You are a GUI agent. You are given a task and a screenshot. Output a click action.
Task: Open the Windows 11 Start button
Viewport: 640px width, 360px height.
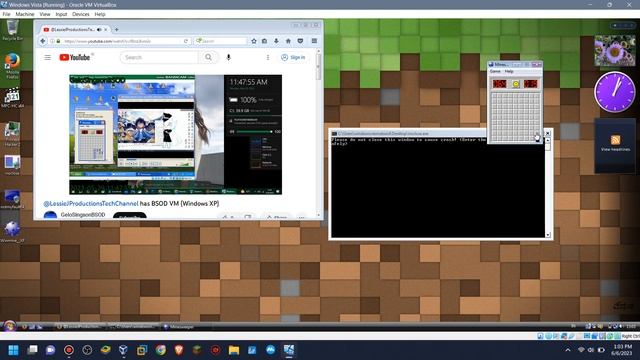point(13,350)
